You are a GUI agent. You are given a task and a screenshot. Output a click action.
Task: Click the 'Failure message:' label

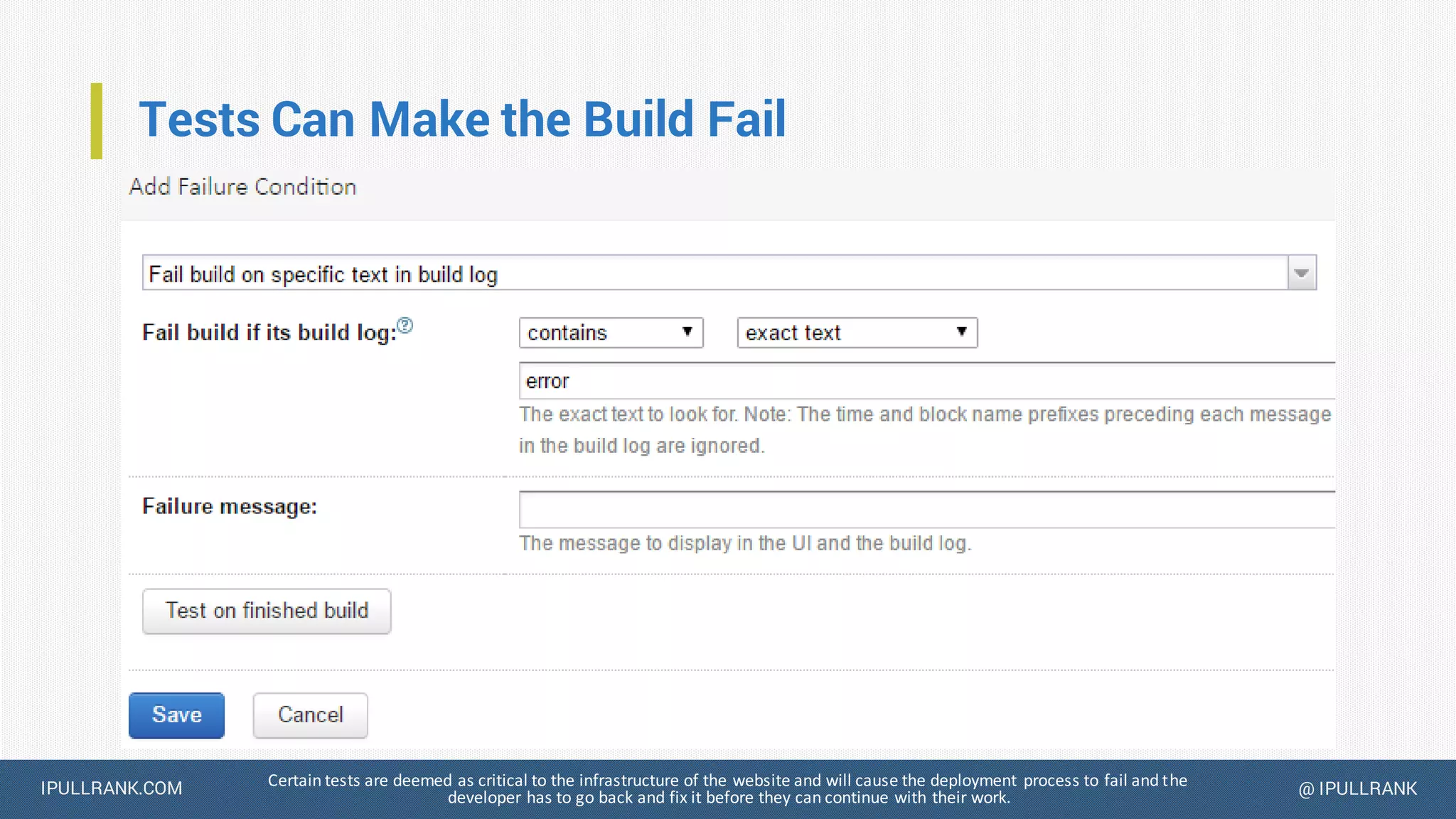click(x=230, y=506)
